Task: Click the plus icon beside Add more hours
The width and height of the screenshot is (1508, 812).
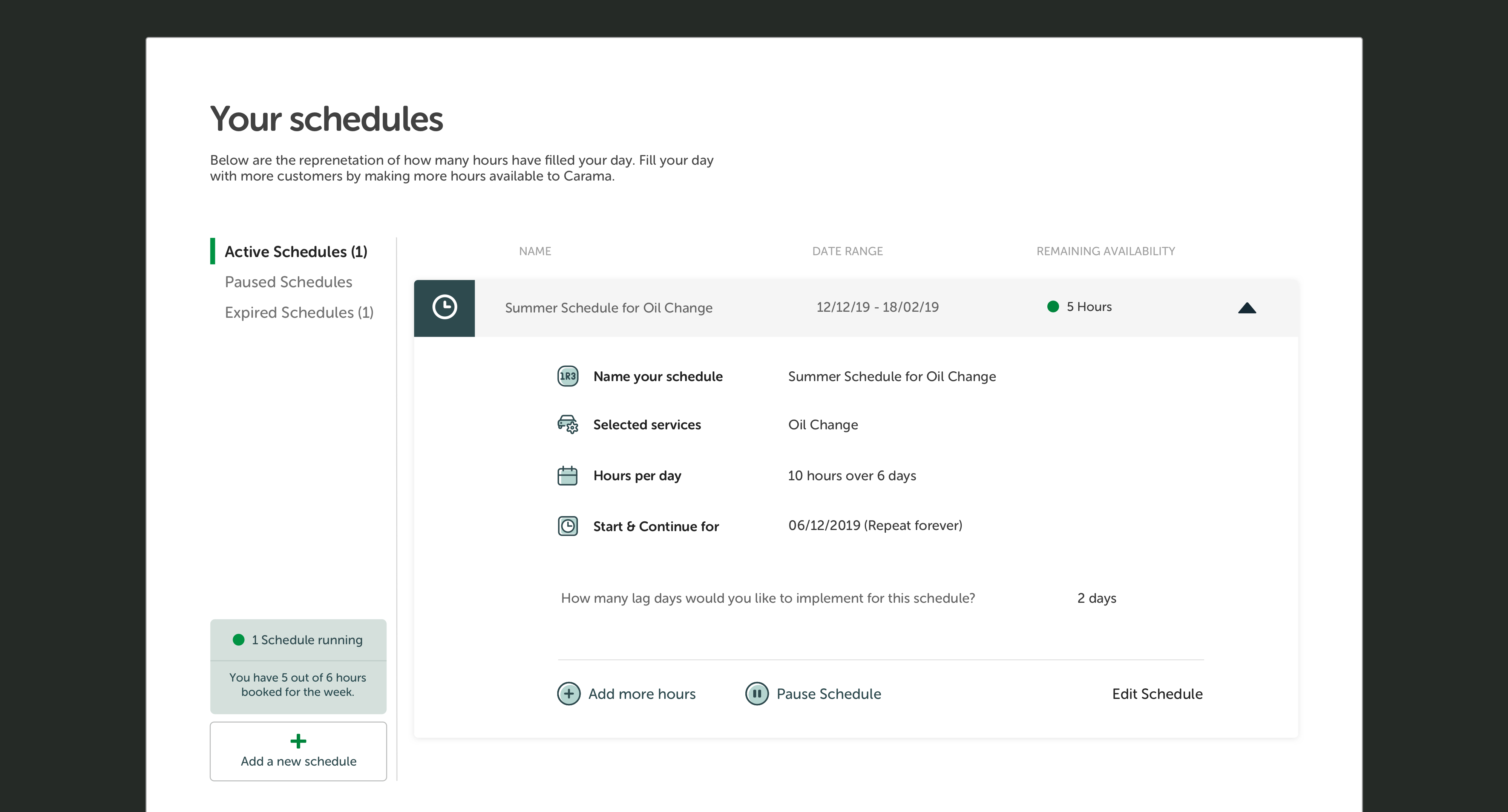Action: [569, 694]
